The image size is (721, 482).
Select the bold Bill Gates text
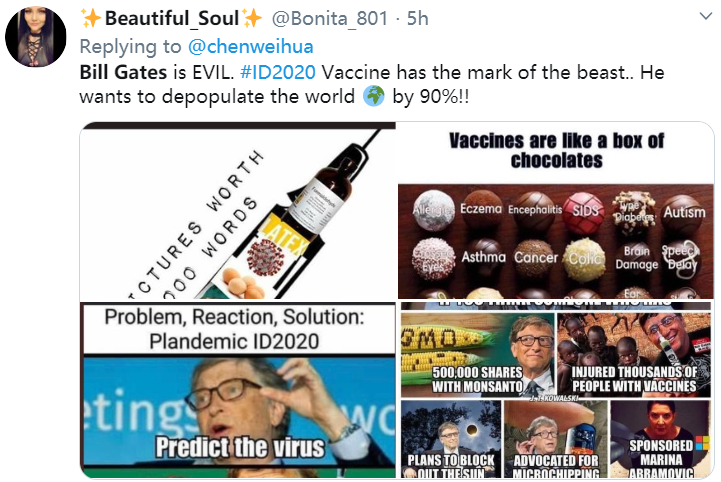(x=123, y=72)
